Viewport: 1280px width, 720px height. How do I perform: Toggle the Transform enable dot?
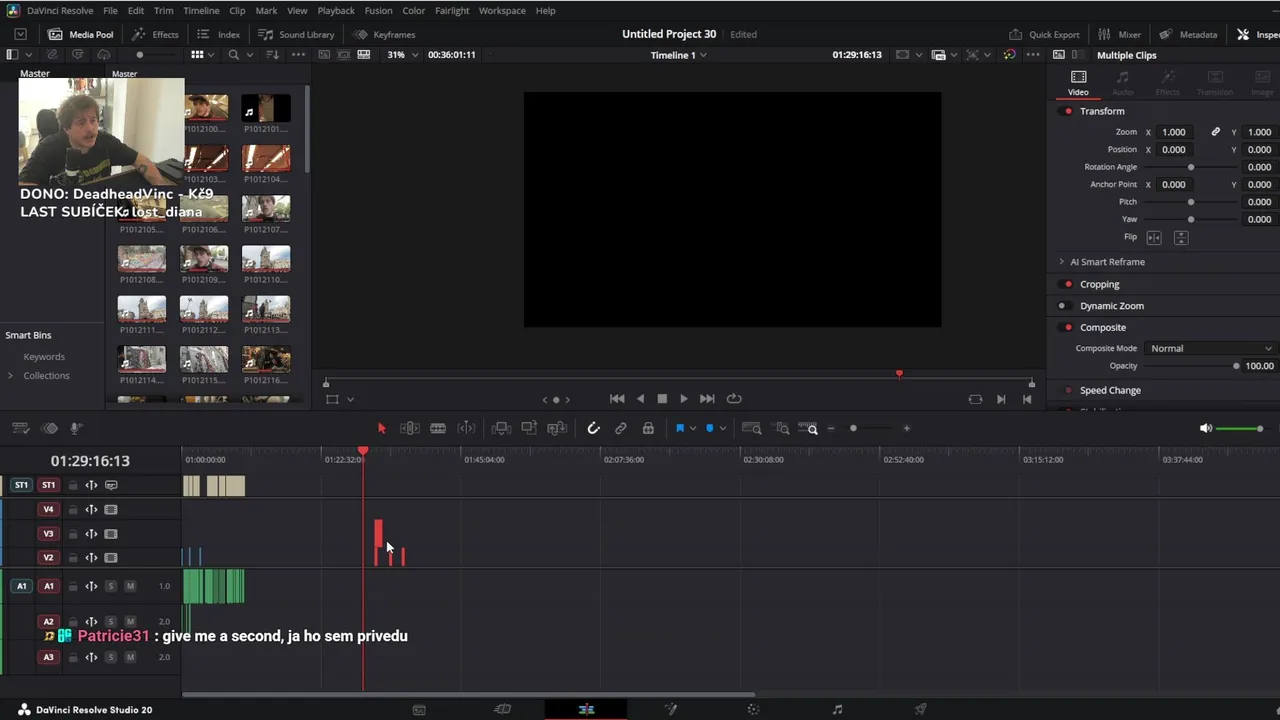coord(1068,111)
